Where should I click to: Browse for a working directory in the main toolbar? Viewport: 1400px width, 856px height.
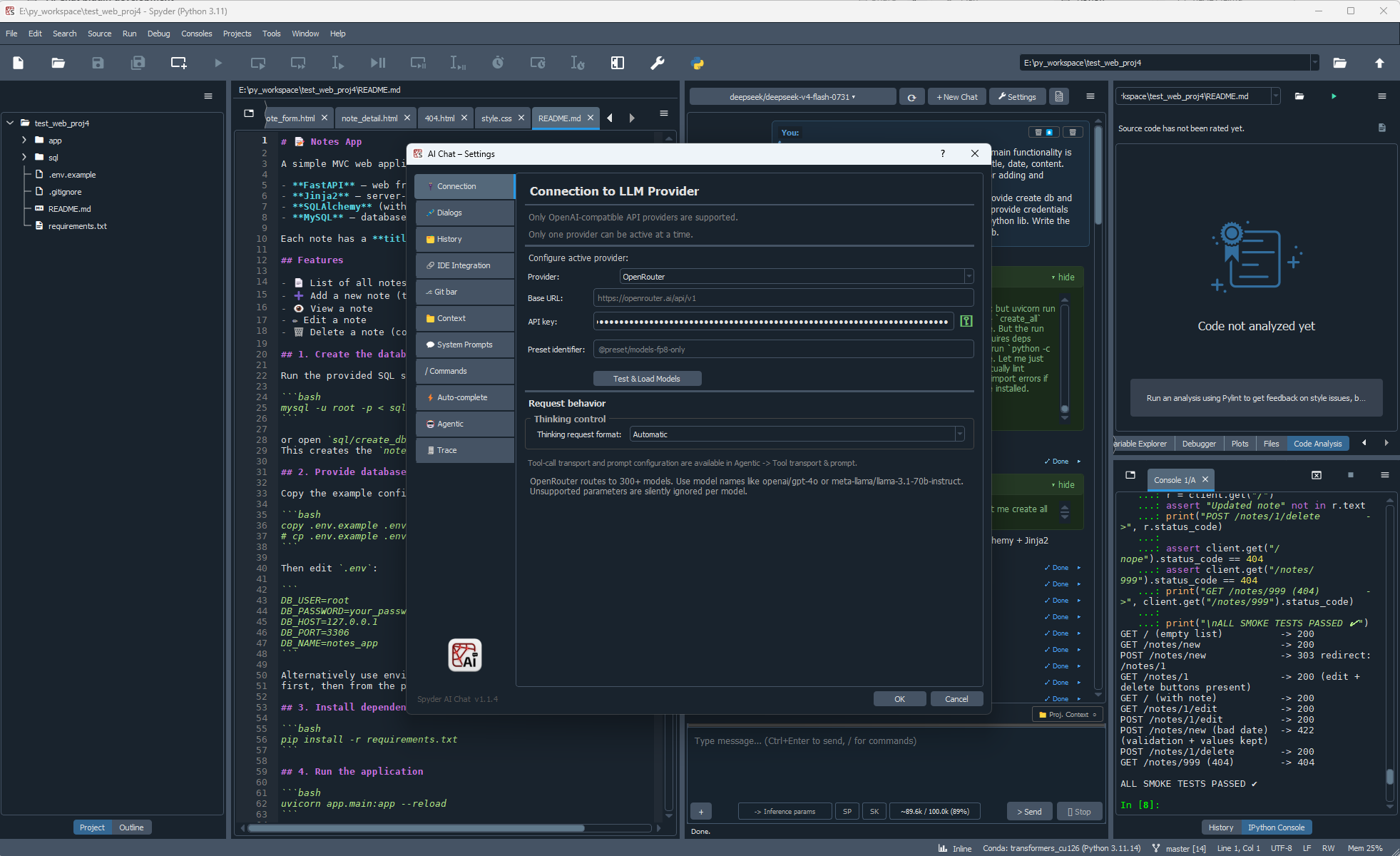pyautogui.click(x=1340, y=63)
